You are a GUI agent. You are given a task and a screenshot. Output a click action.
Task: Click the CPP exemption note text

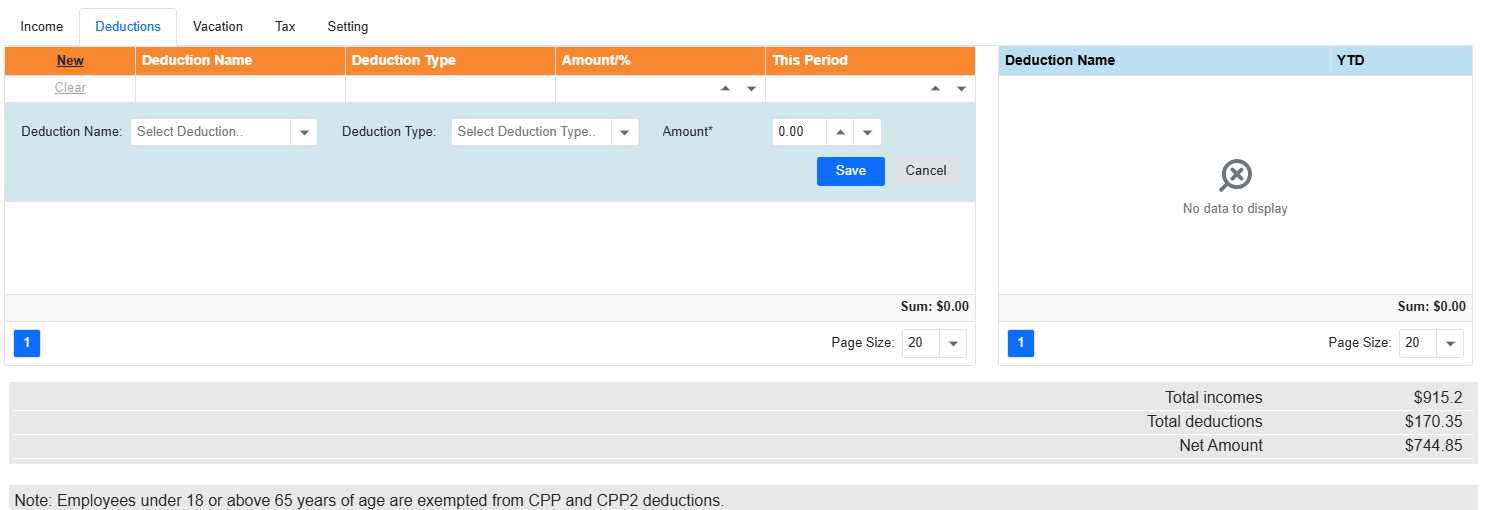[369, 500]
